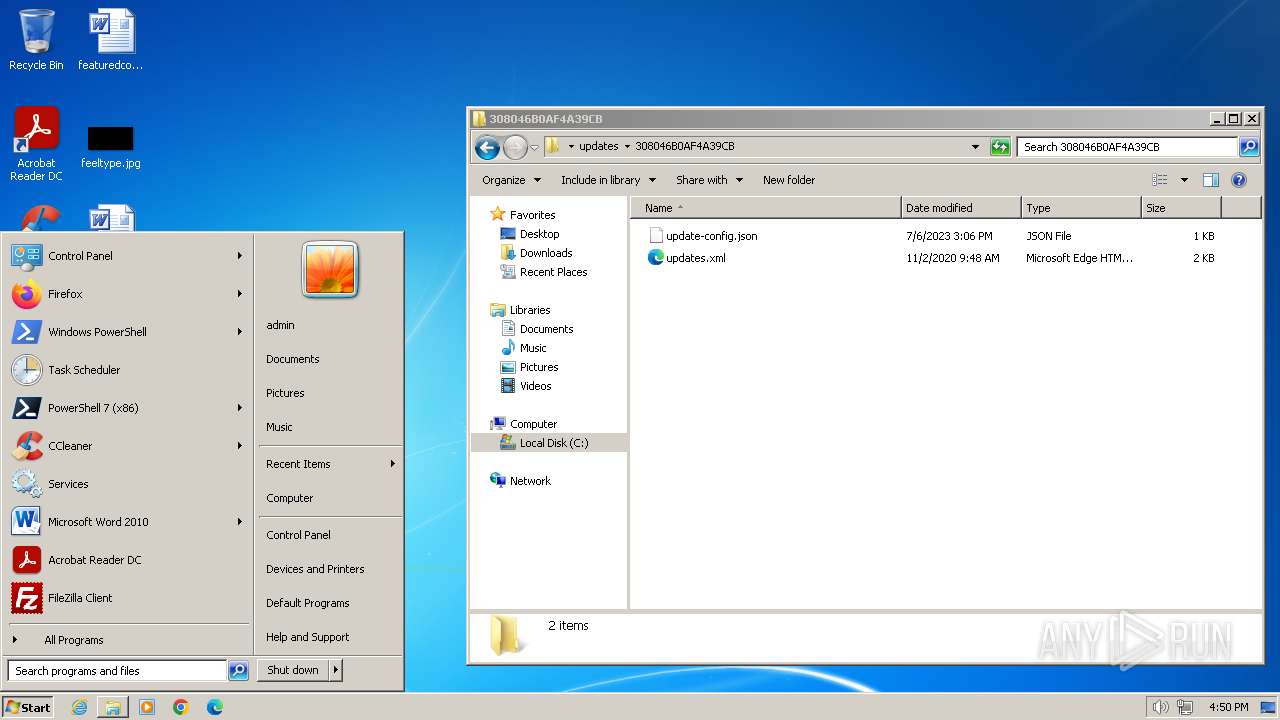Click the Search programs and files box
1280x720 pixels.
point(117,671)
